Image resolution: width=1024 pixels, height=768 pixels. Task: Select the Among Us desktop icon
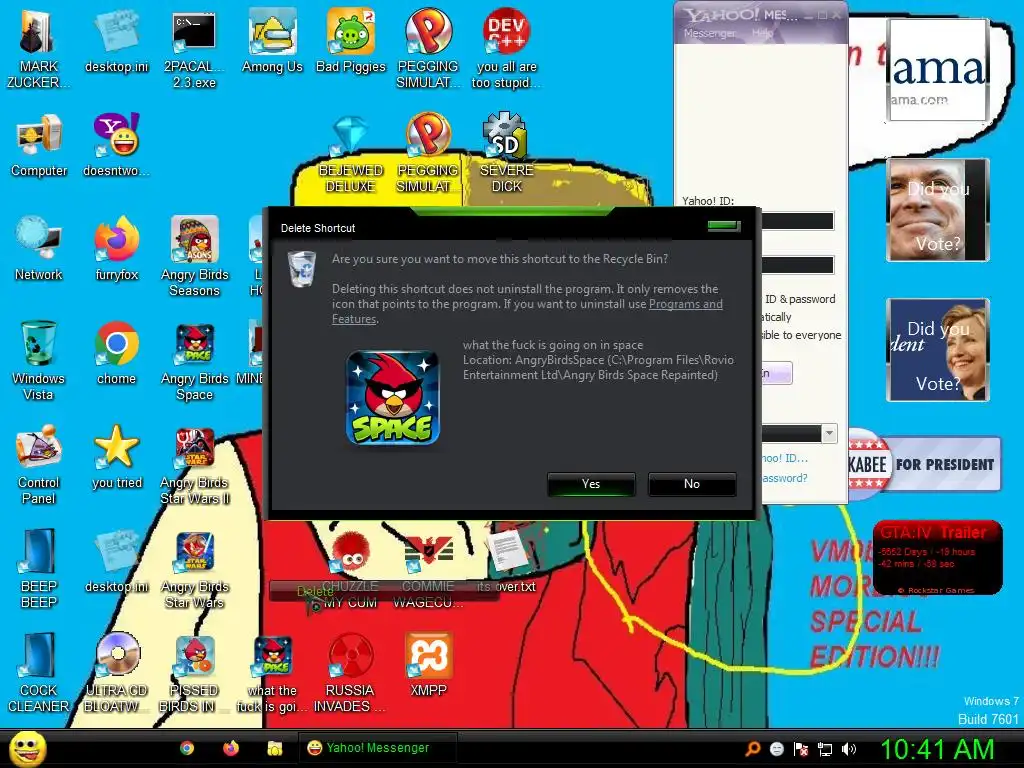point(272,42)
